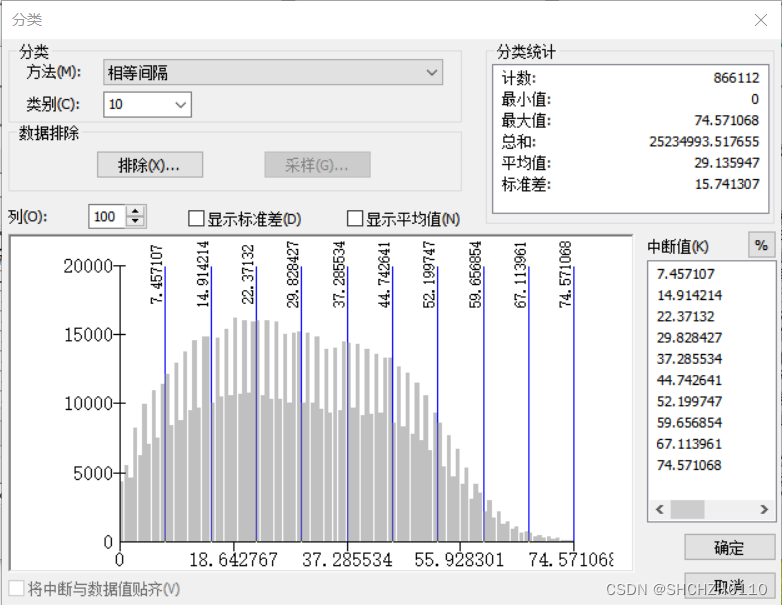This screenshot has height=605, width=782.
Task: Select break value 74.571068 in the list
Action: point(689,465)
